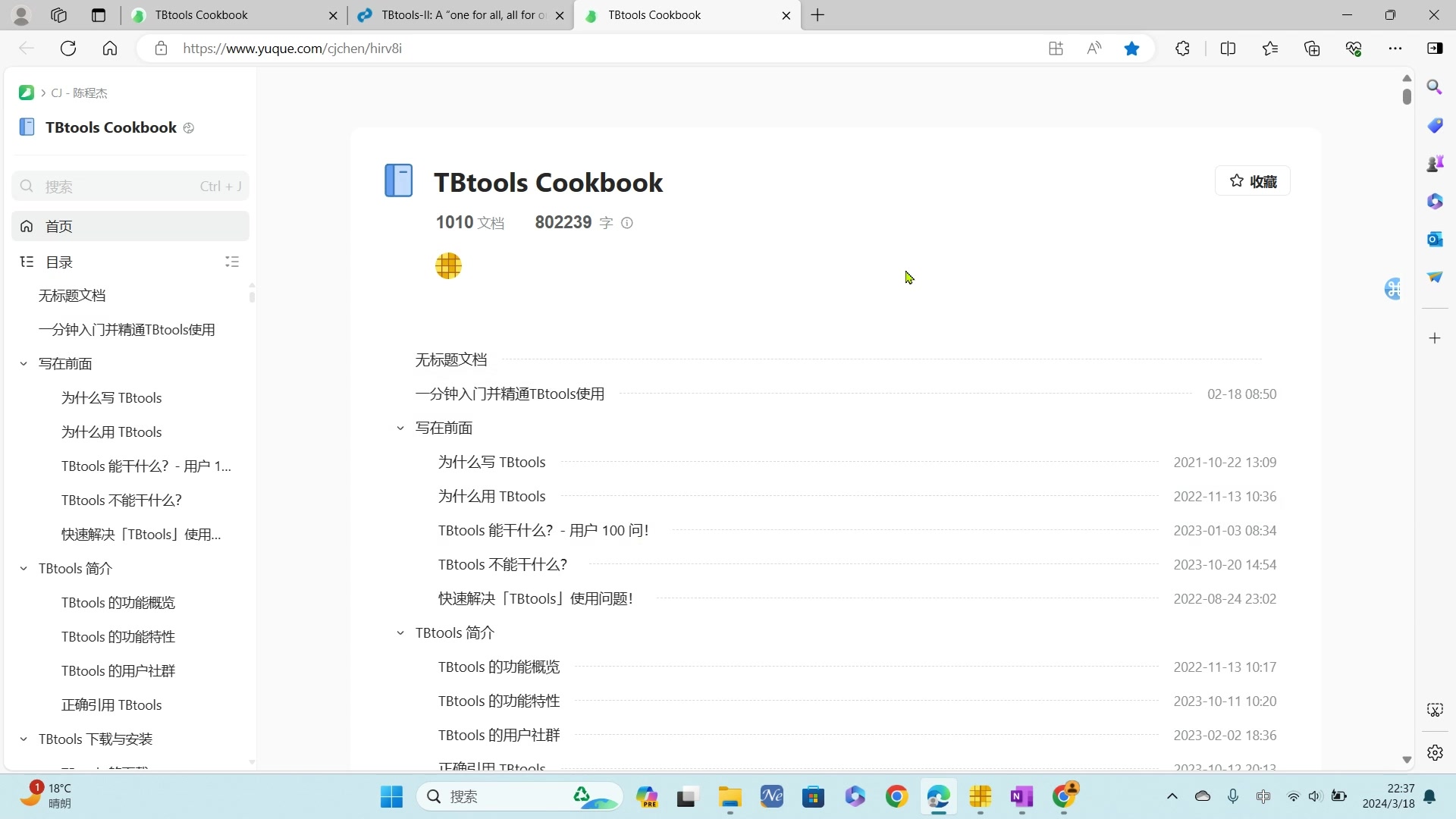Open the browser Home page icon
The width and height of the screenshot is (1456, 819).
point(110,49)
